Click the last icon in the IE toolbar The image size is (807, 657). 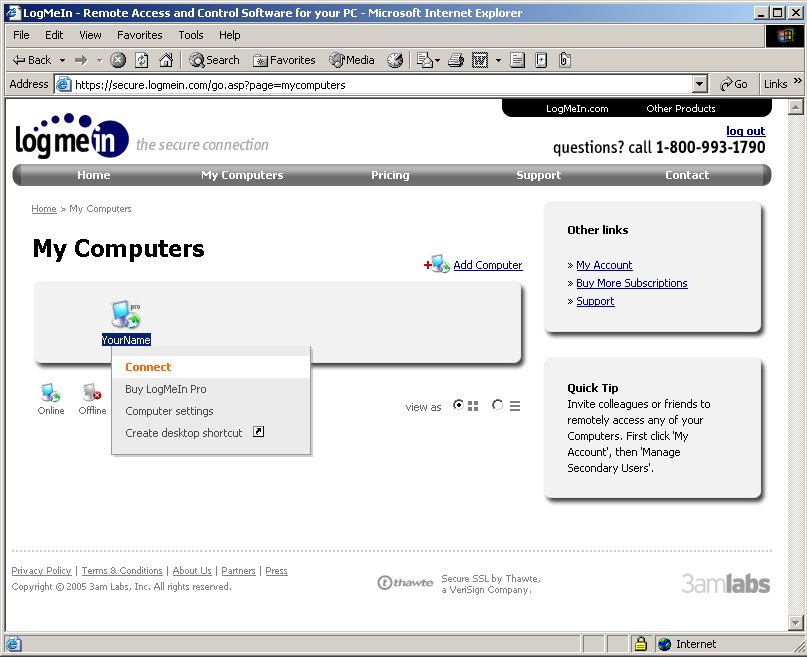(565, 60)
